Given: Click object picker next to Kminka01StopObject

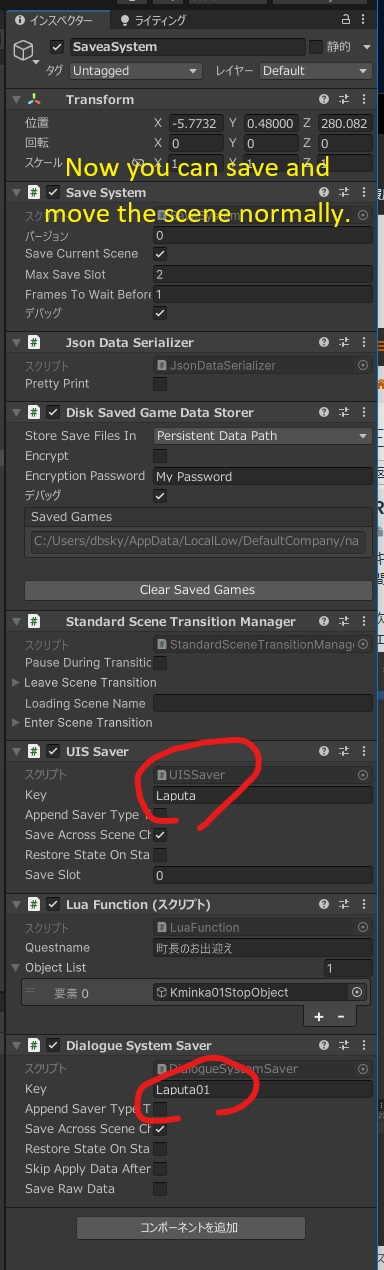Looking at the screenshot, I should (x=357, y=992).
